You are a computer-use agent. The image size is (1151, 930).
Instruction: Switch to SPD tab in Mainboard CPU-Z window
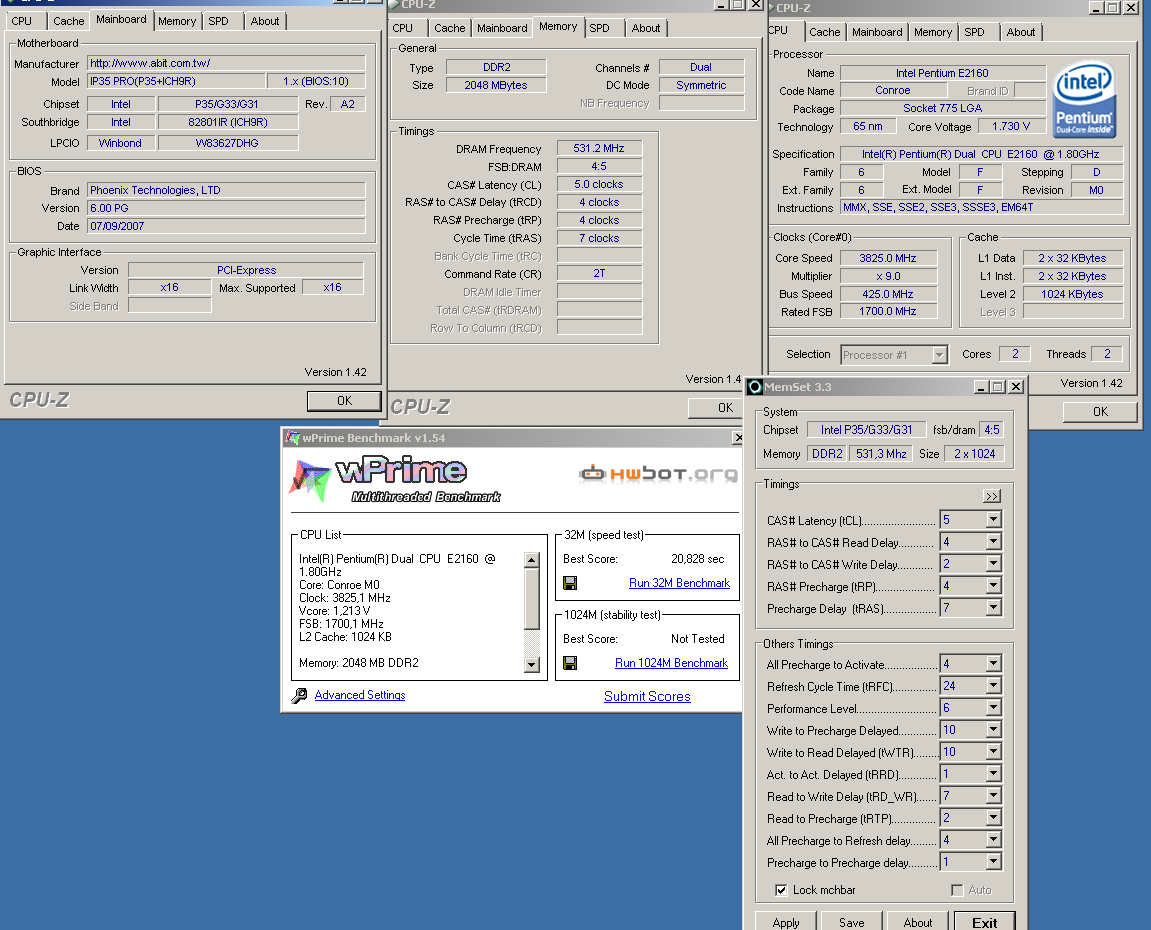coord(218,21)
